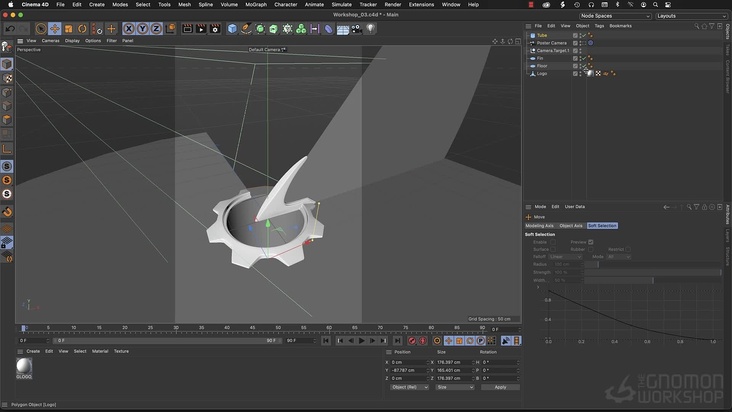The image size is (732, 412).
Task: Toggle the Z axis lock
Action: 156,29
